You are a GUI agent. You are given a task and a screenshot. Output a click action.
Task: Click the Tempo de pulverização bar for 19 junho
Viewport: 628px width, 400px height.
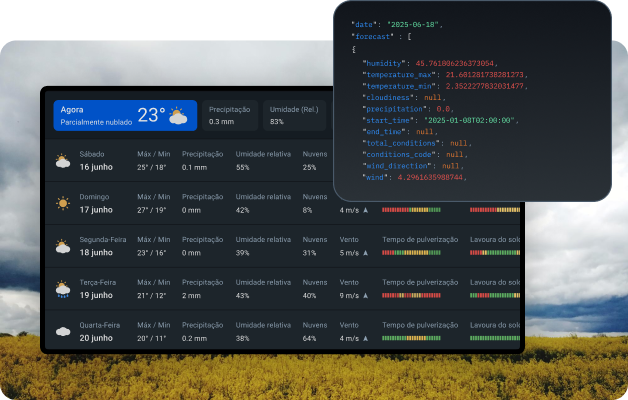411,295
